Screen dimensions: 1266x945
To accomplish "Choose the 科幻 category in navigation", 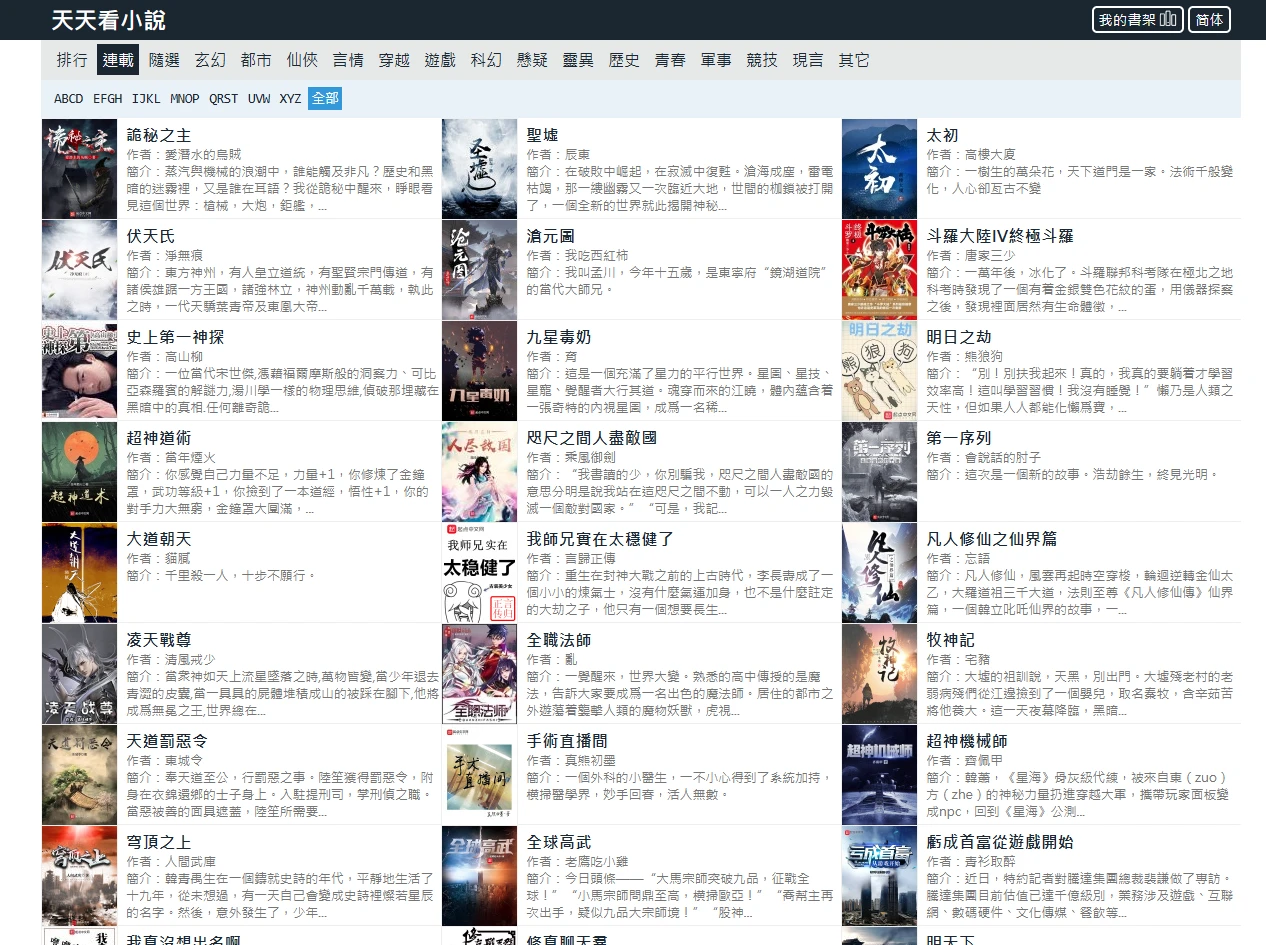I will (486, 60).
